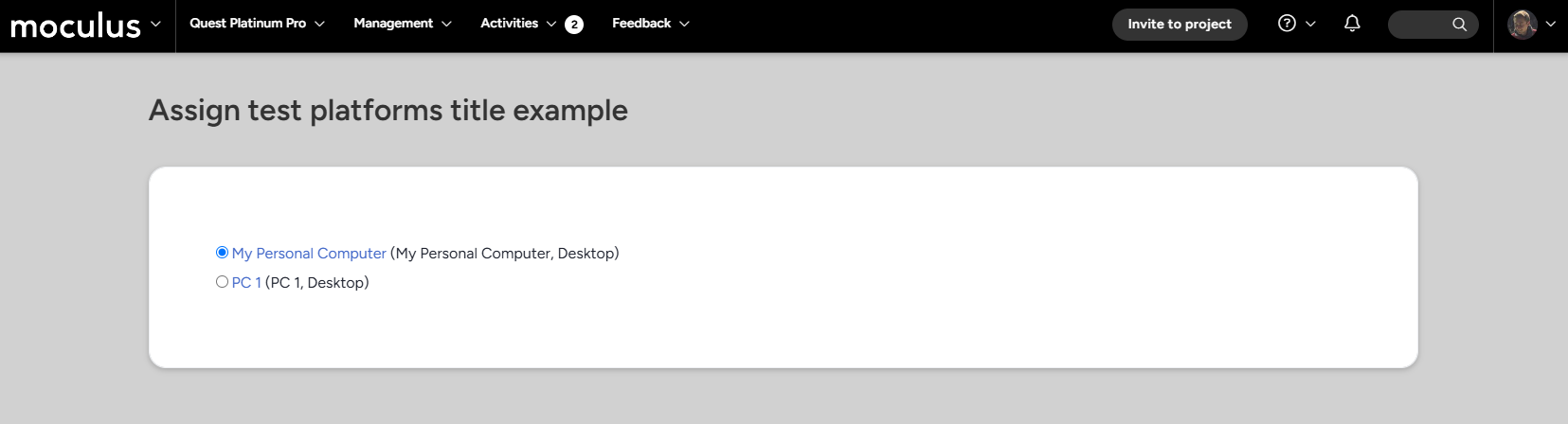The height and width of the screenshot is (424, 1568).
Task: Expand the chevron next to the help icon
Action: [1310, 25]
